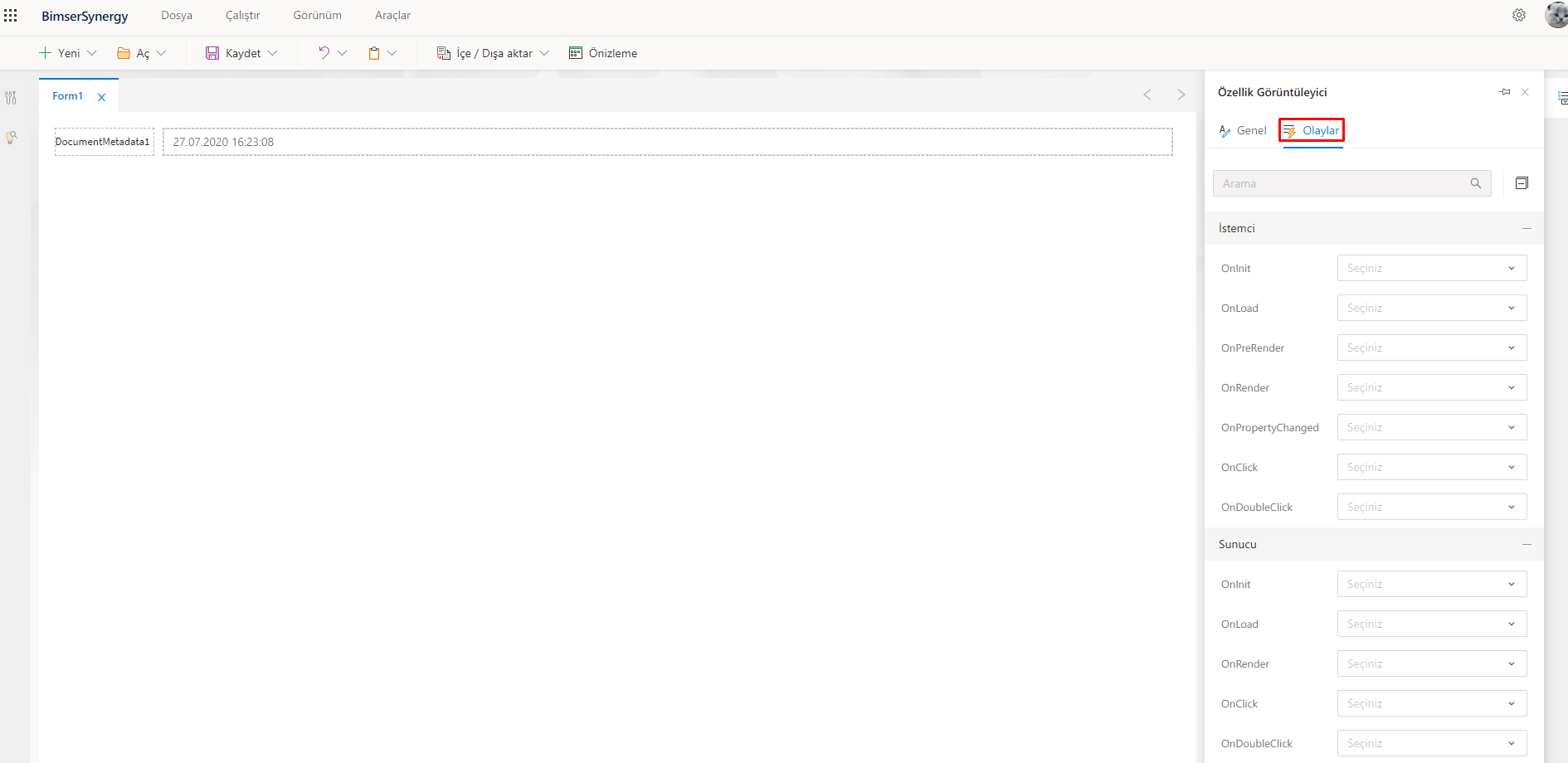Open the İstemci OnRender dropdown

[1432, 387]
